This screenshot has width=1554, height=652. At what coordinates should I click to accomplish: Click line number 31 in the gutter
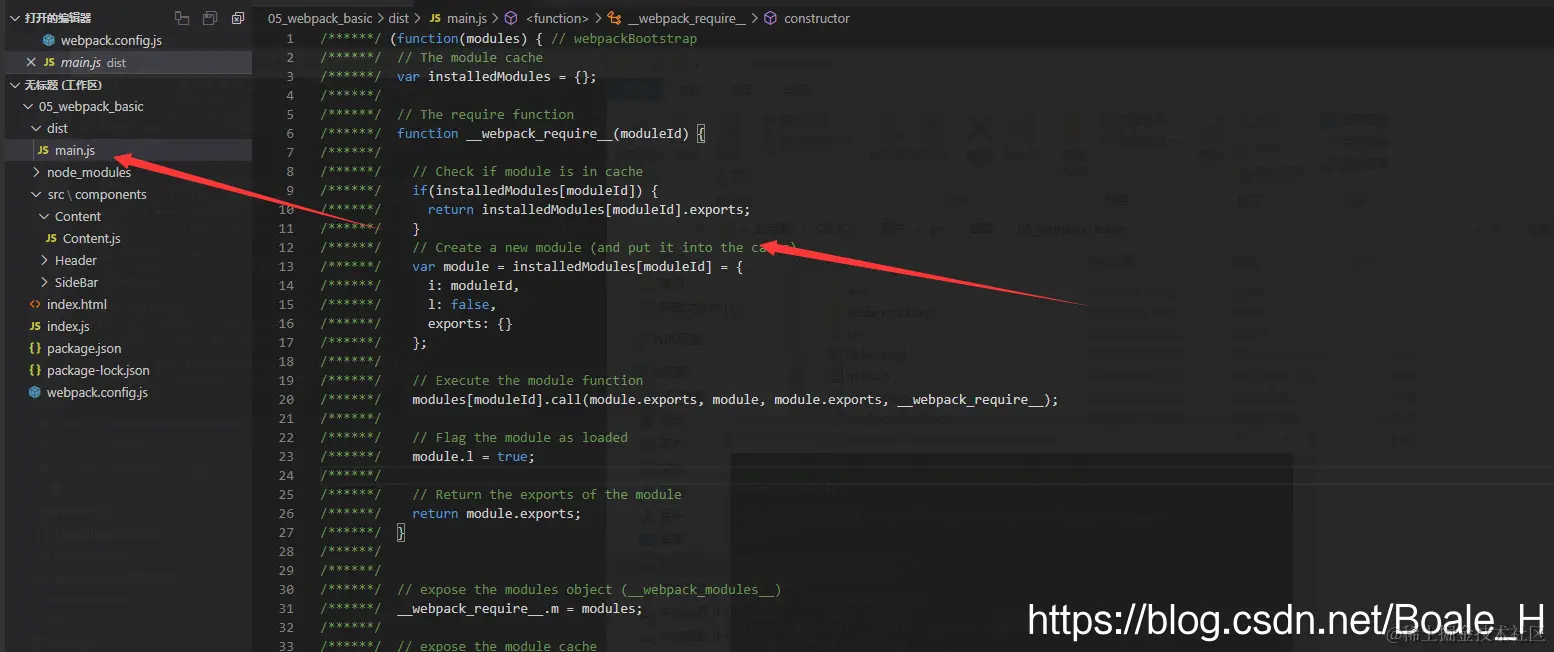tap(287, 608)
